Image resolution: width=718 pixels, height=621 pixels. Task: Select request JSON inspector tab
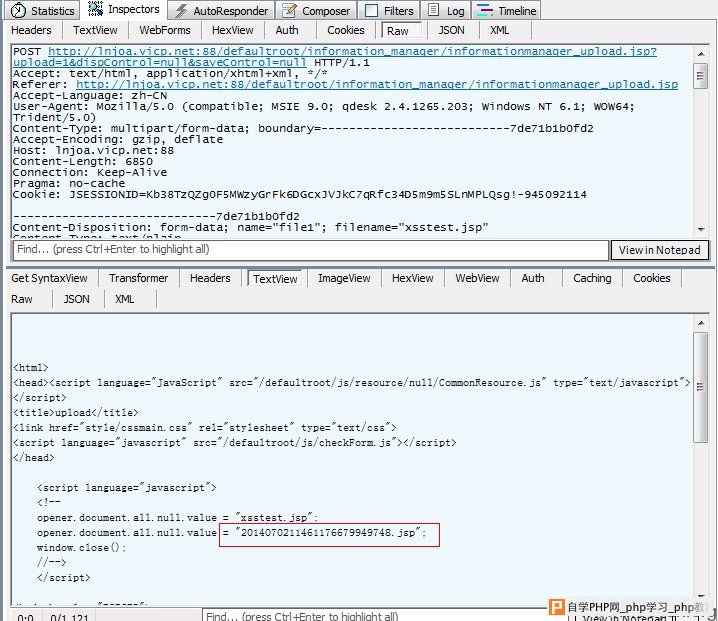[x=451, y=30]
